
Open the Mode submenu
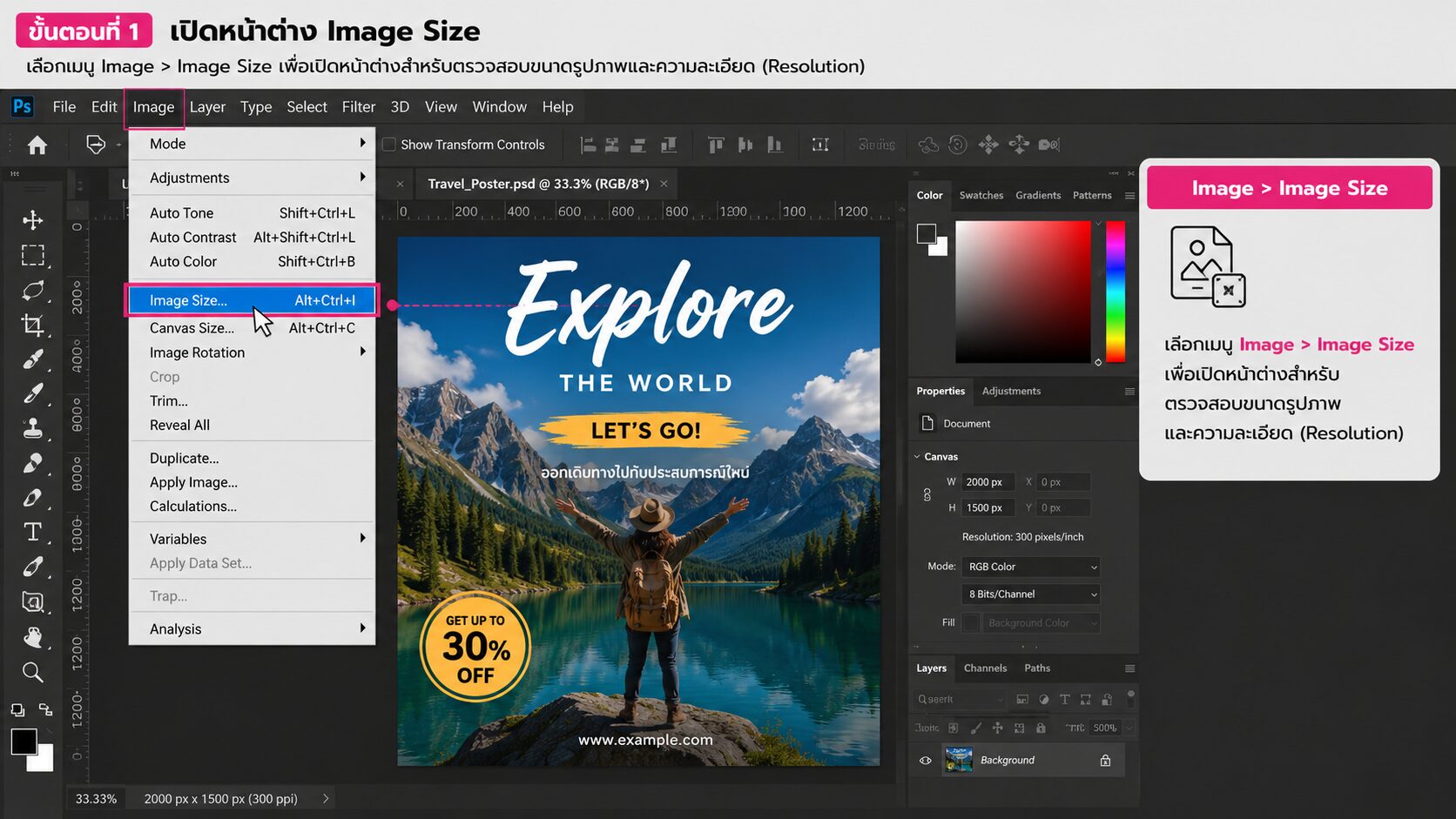pyautogui.click(x=253, y=144)
